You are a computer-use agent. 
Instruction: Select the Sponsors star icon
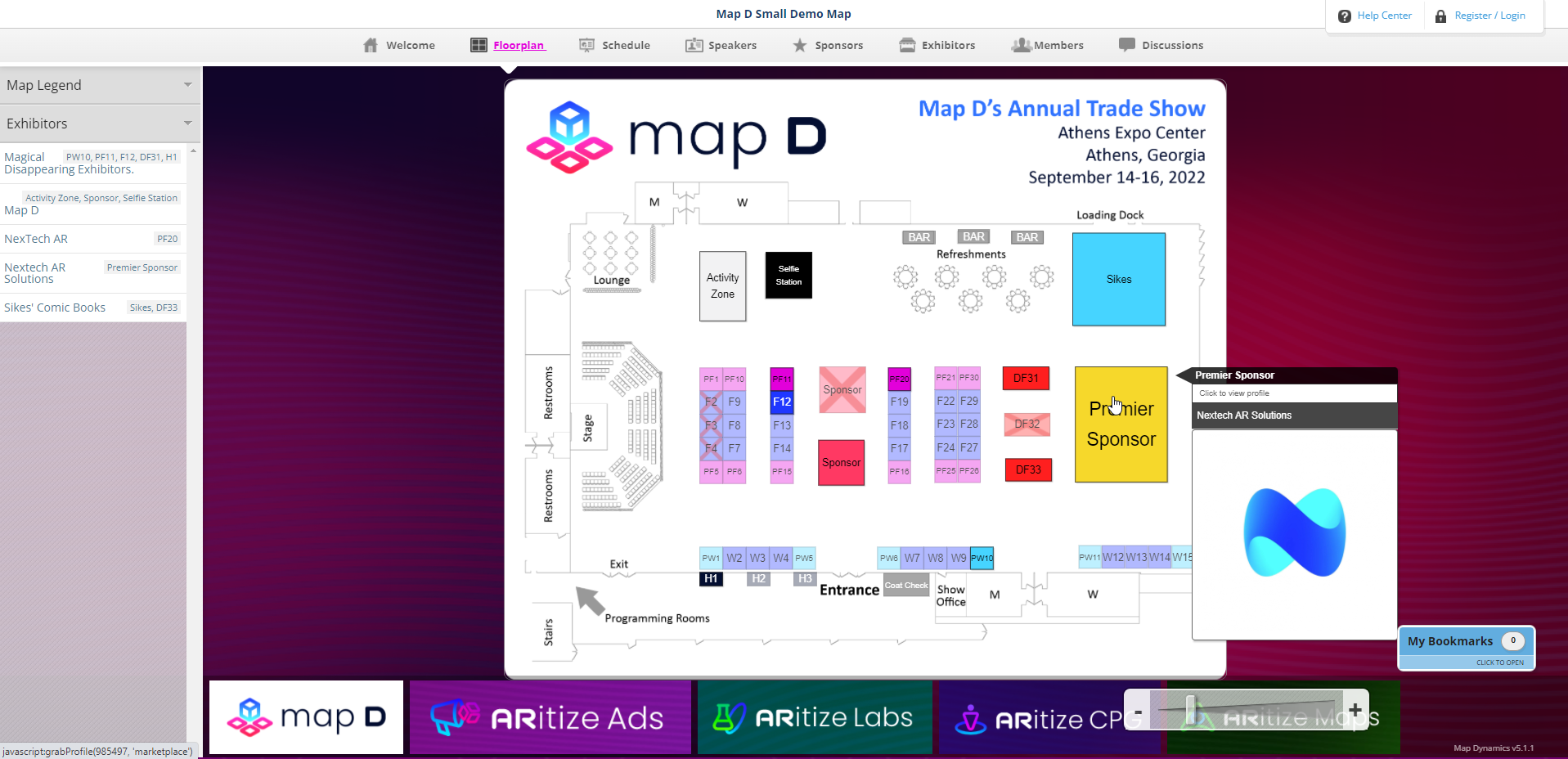coord(800,45)
